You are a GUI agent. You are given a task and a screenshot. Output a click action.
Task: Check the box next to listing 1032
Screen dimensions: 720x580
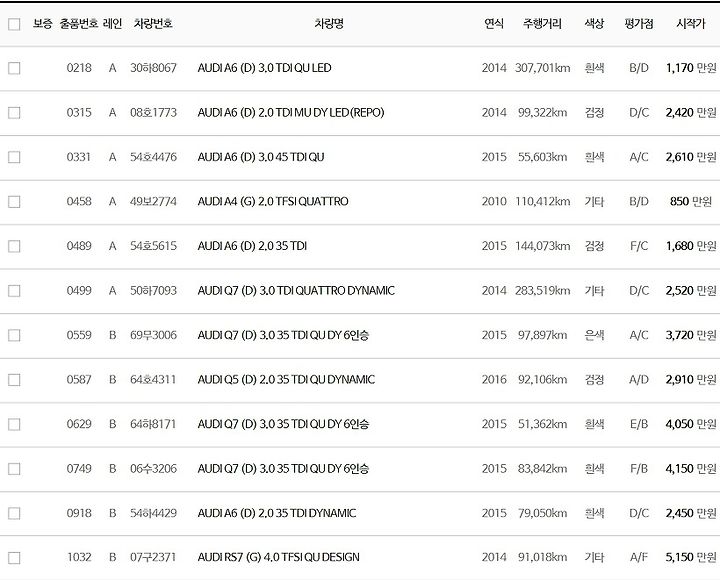tap(14, 558)
